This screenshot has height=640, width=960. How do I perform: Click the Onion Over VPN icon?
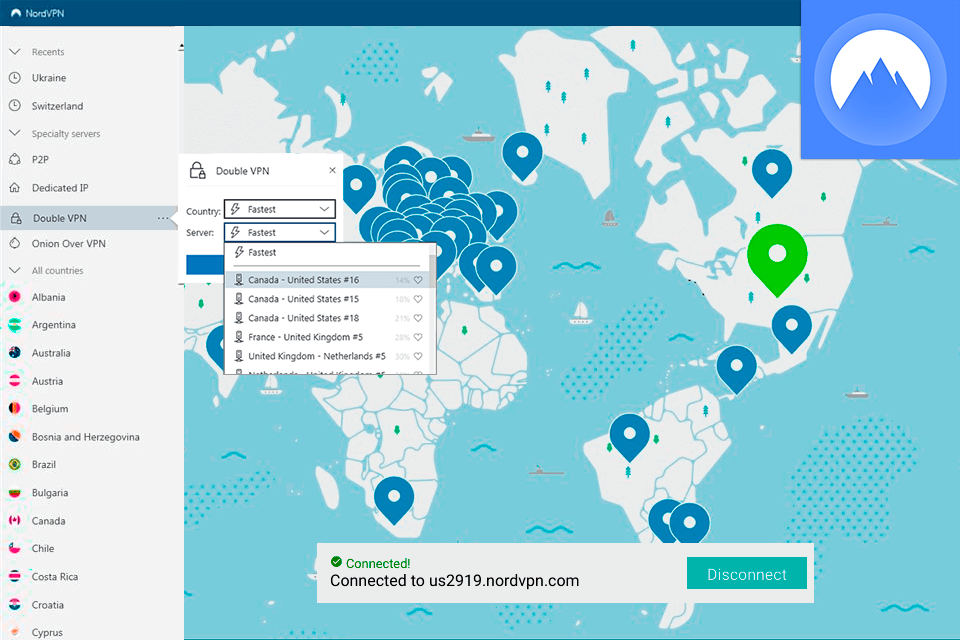click(15, 243)
